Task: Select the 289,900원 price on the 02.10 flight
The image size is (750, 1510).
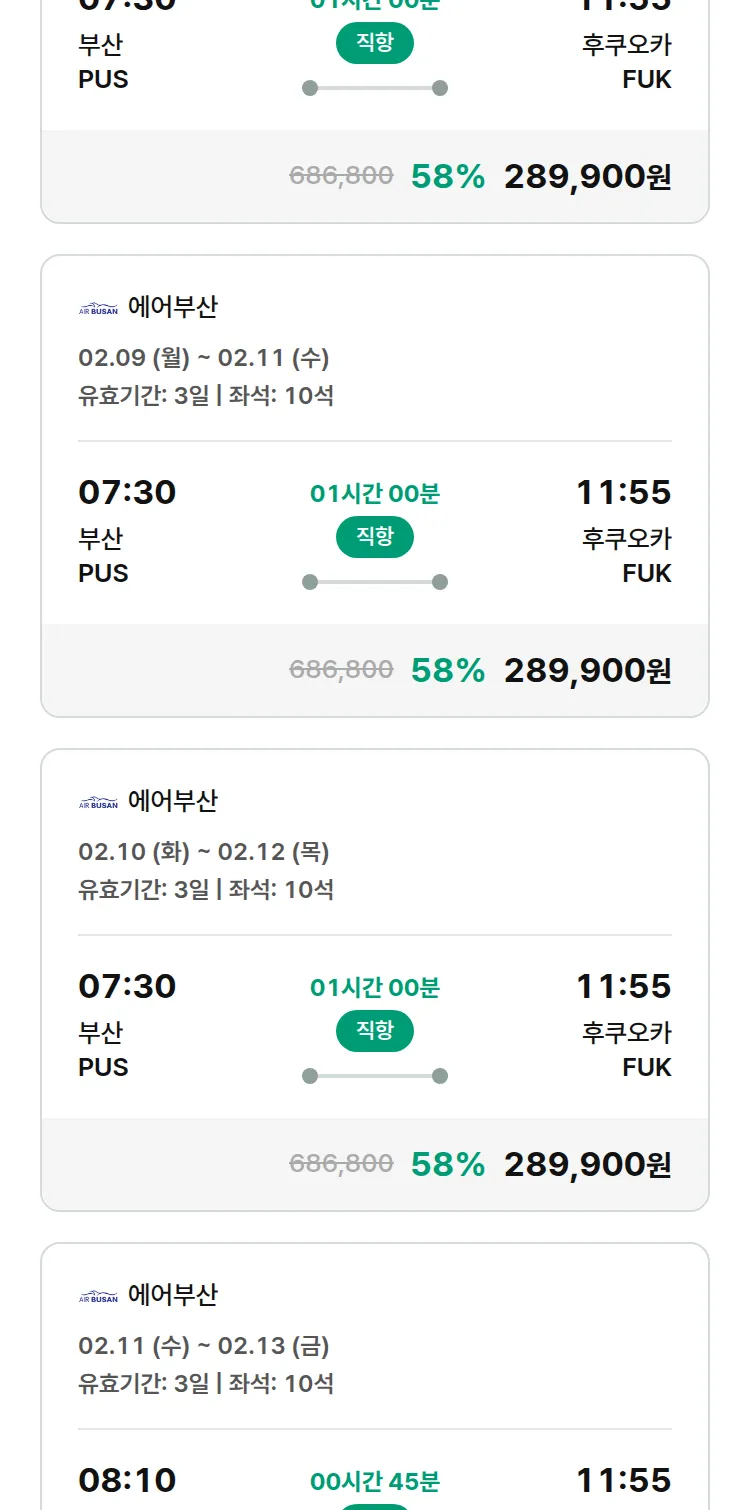Action: click(x=587, y=1164)
